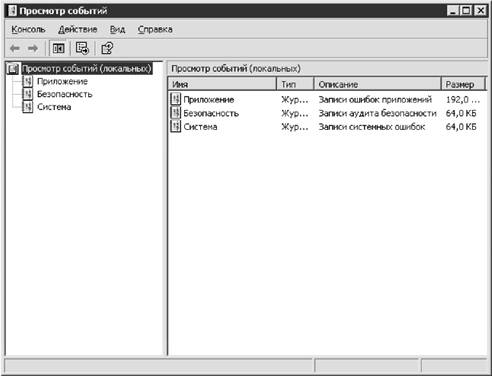Click the Back arrow toolbar icon
The width and height of the screenshot is (492, 376).
[x=15, y=49]
